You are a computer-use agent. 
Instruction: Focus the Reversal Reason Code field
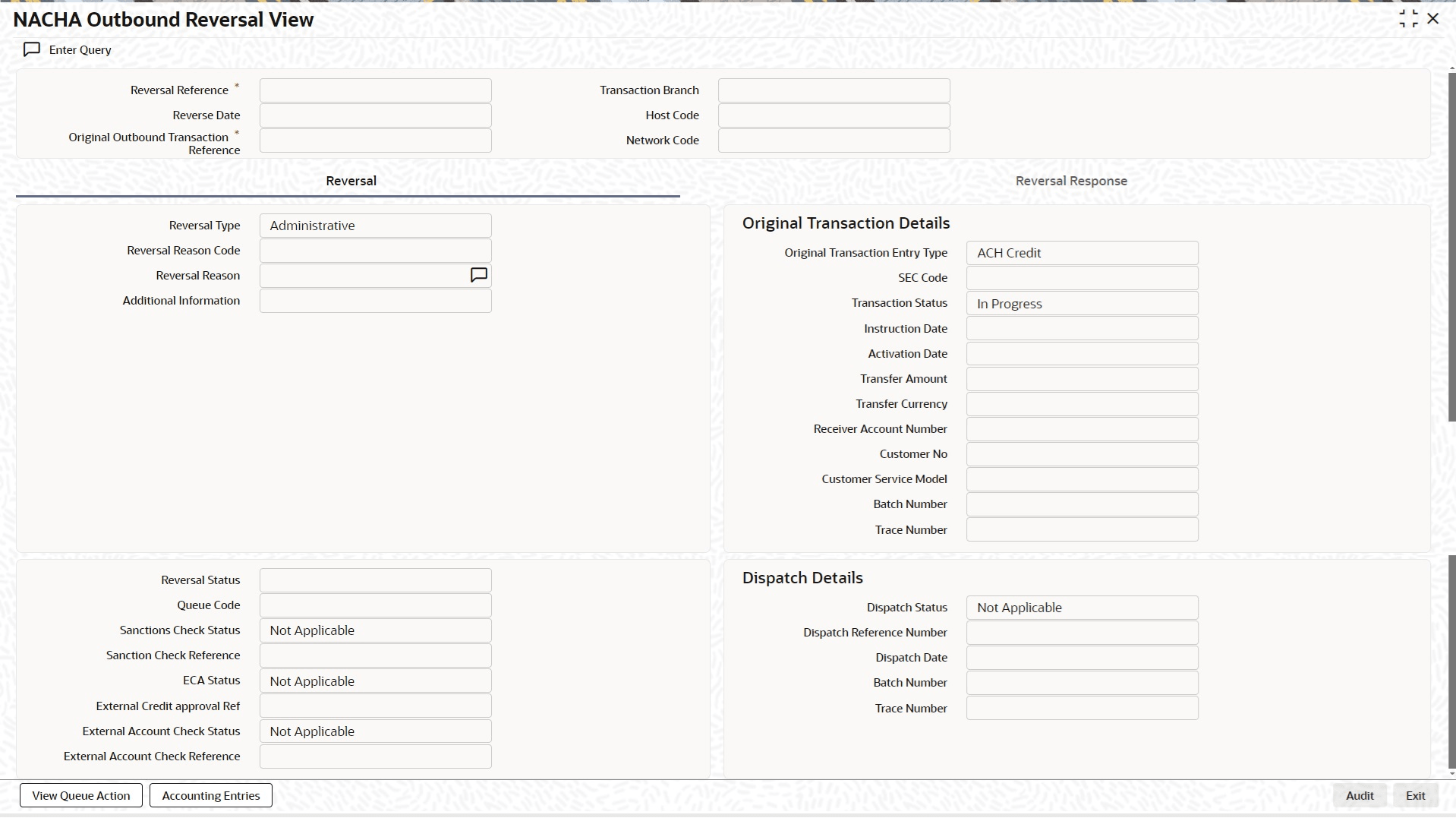(x=376, y=251)
